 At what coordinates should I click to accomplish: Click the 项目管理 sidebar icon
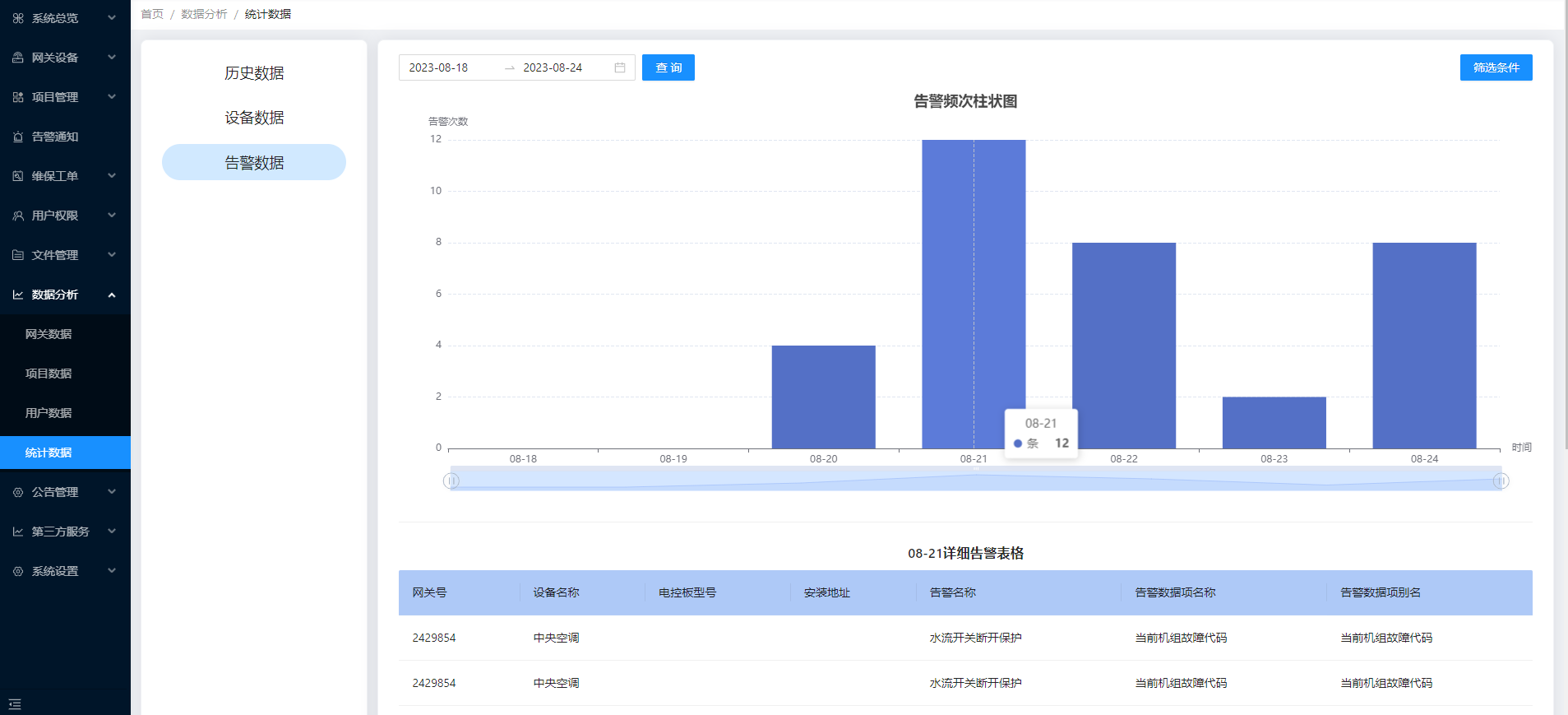(18, 97)
